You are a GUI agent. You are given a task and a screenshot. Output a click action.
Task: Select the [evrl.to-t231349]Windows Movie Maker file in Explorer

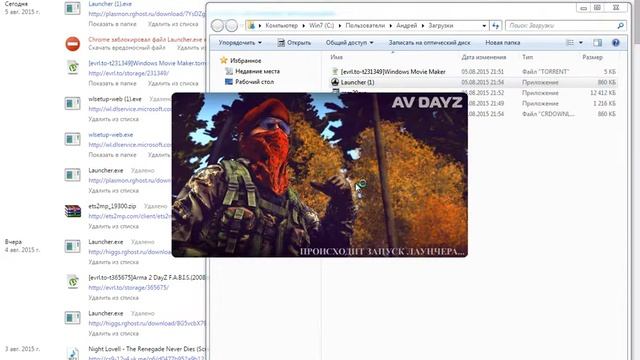pyautogui.click(x=393, y=71)
